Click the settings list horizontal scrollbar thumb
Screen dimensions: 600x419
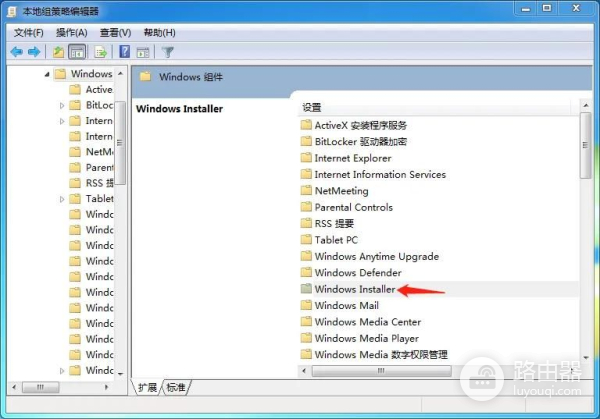382,371
